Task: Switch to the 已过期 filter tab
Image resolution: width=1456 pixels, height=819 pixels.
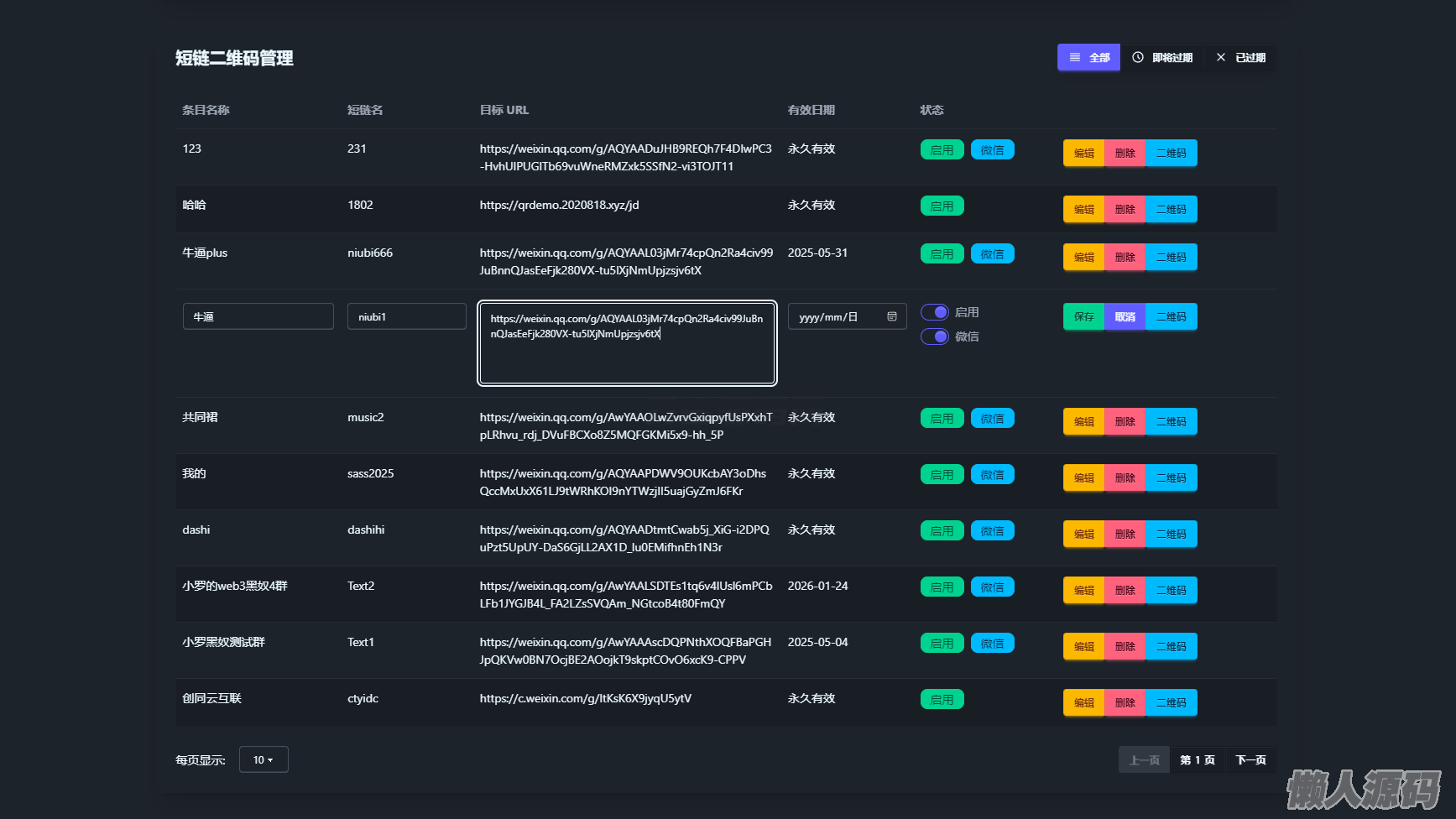Action: pos(1241,58)
